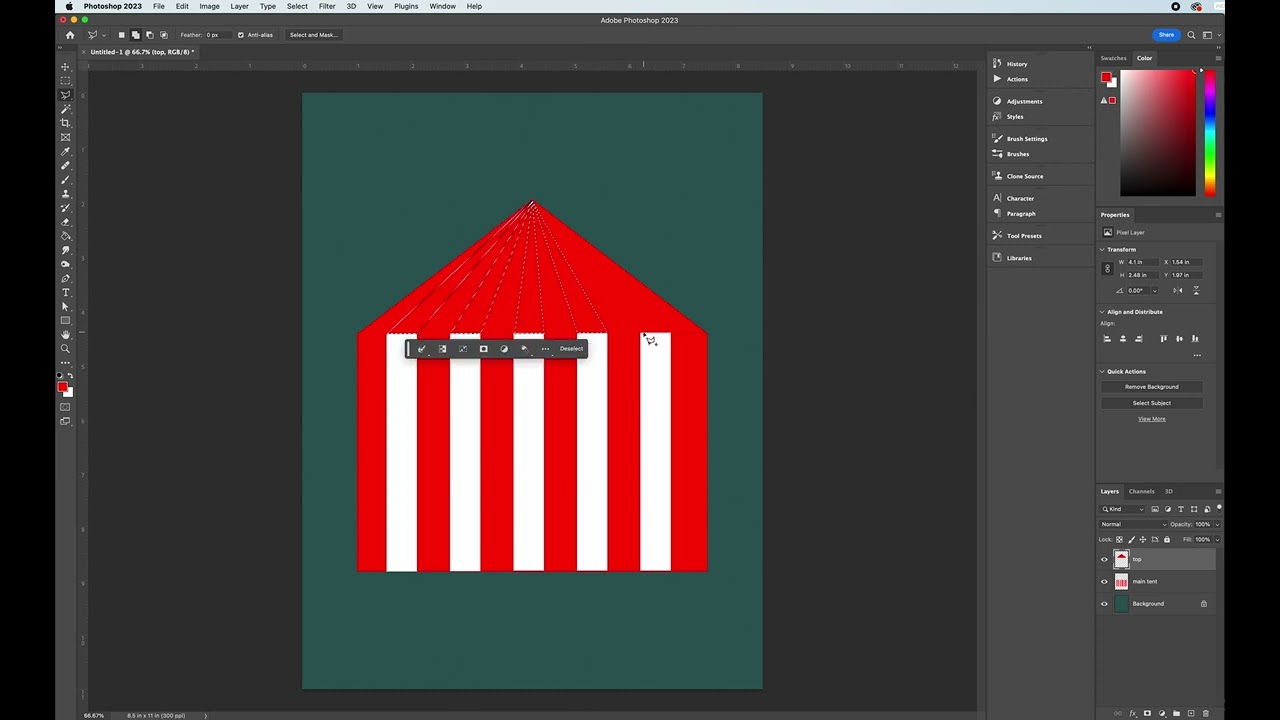Select the Rectangular Marquee tool
Image resolution: width=1280 pixels, height=720 pixels.
point(66,81)
